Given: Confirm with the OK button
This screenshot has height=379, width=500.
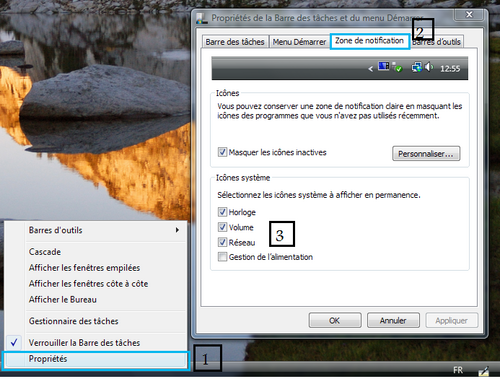Looking at the screenshot, I should tap(335, 320).
